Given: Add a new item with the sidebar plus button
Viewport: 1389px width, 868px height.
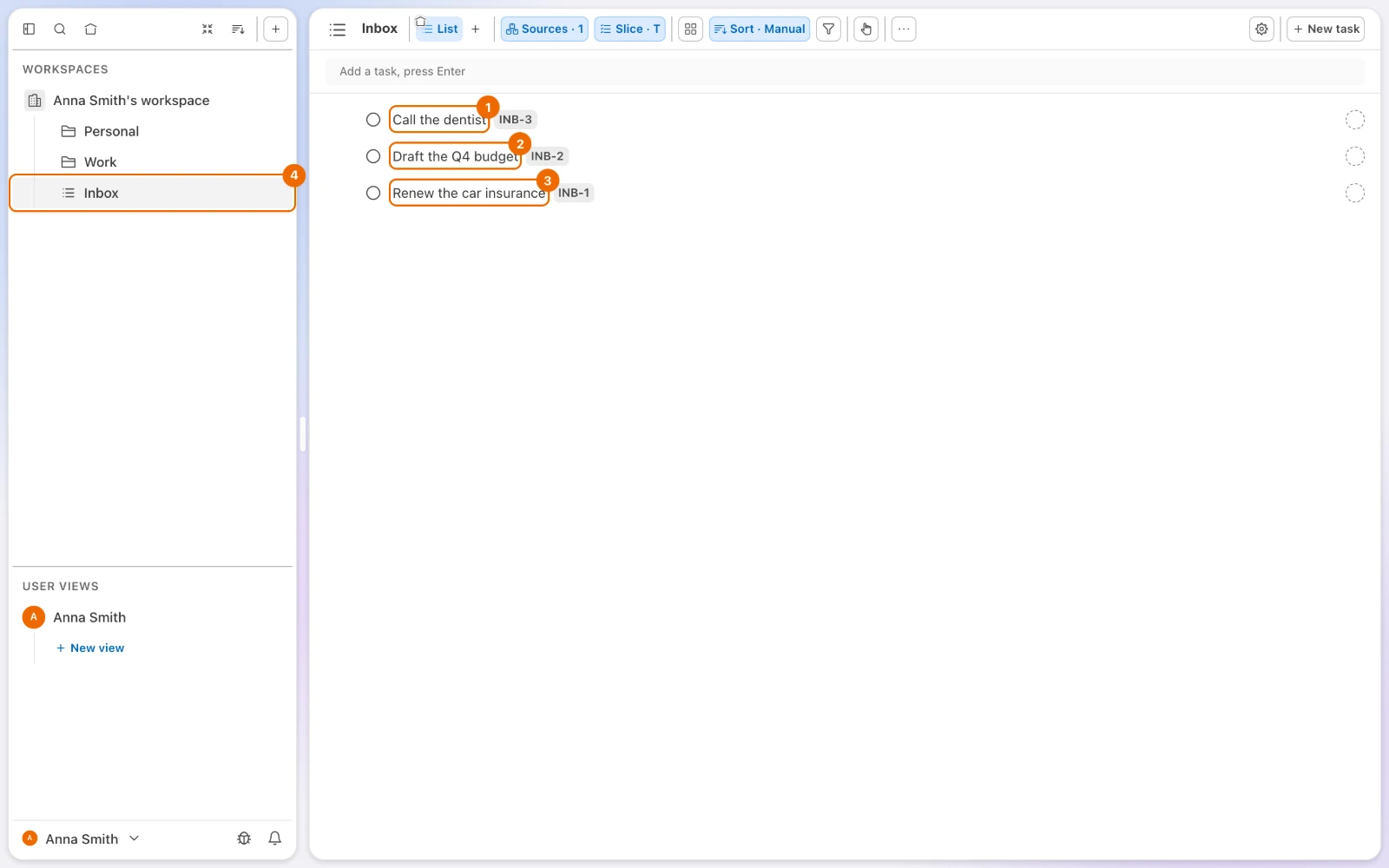Looking at the screenshot, I should [x=275, y=29].
